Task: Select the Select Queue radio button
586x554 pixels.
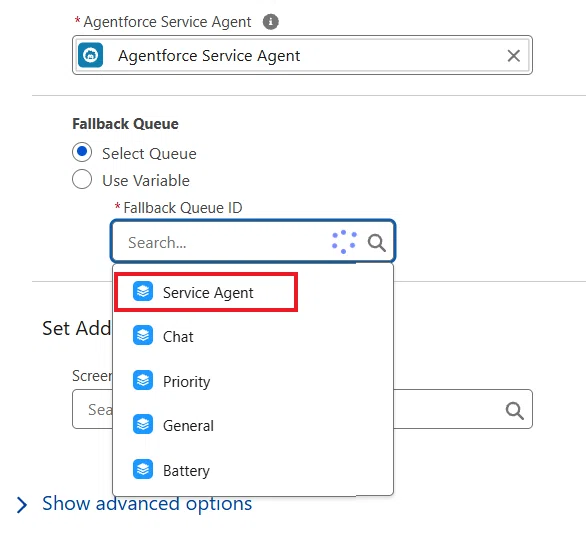Action: coord(82,152)
